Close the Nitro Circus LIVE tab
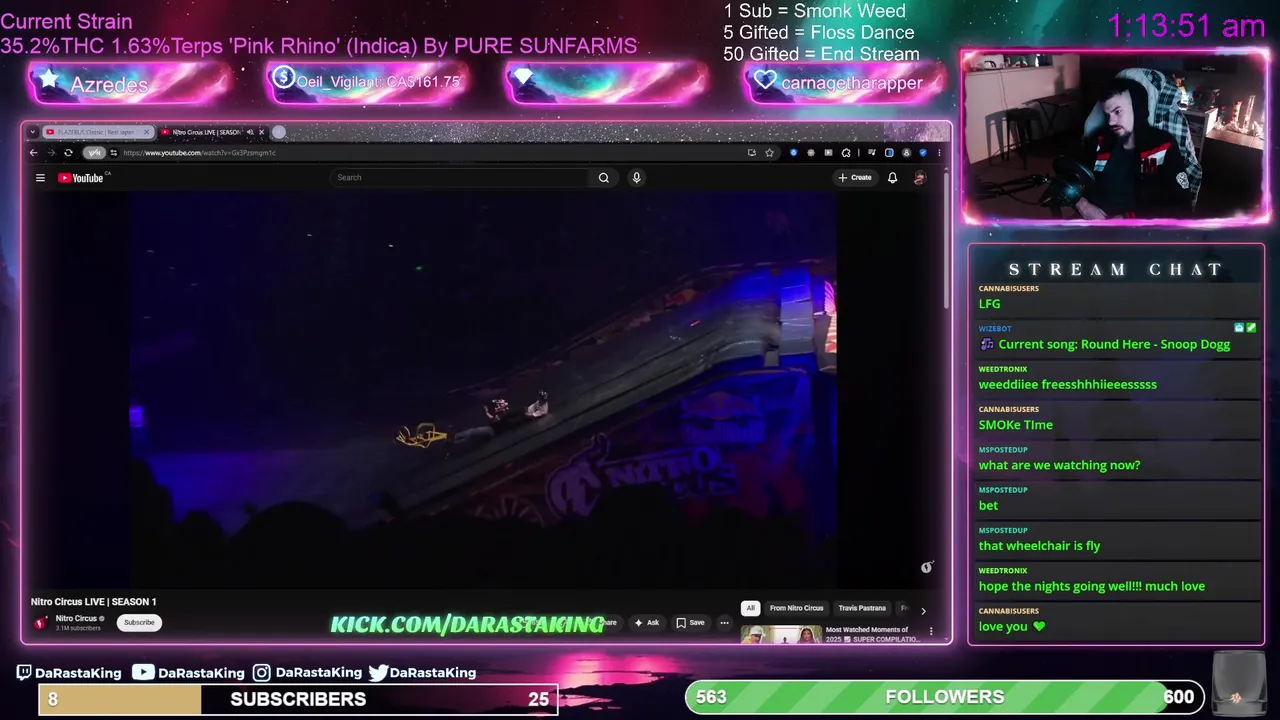This screenshot has height=720, width=1280. point(262,132)
